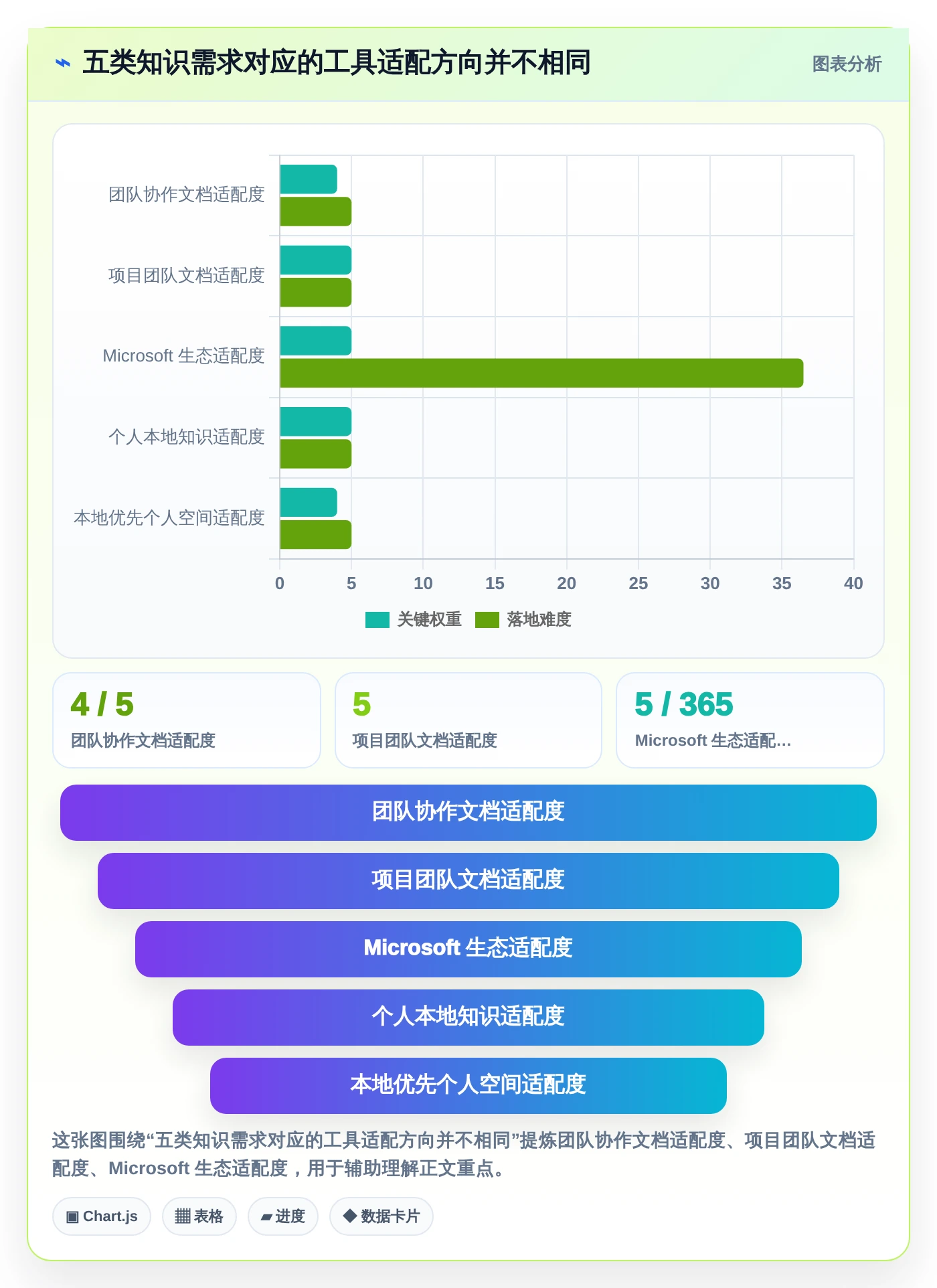This screenshot has width=937, height=1288.
Task: Select the teal bar for Microsoft 生态适配度
Action: [x=315, y=341]
